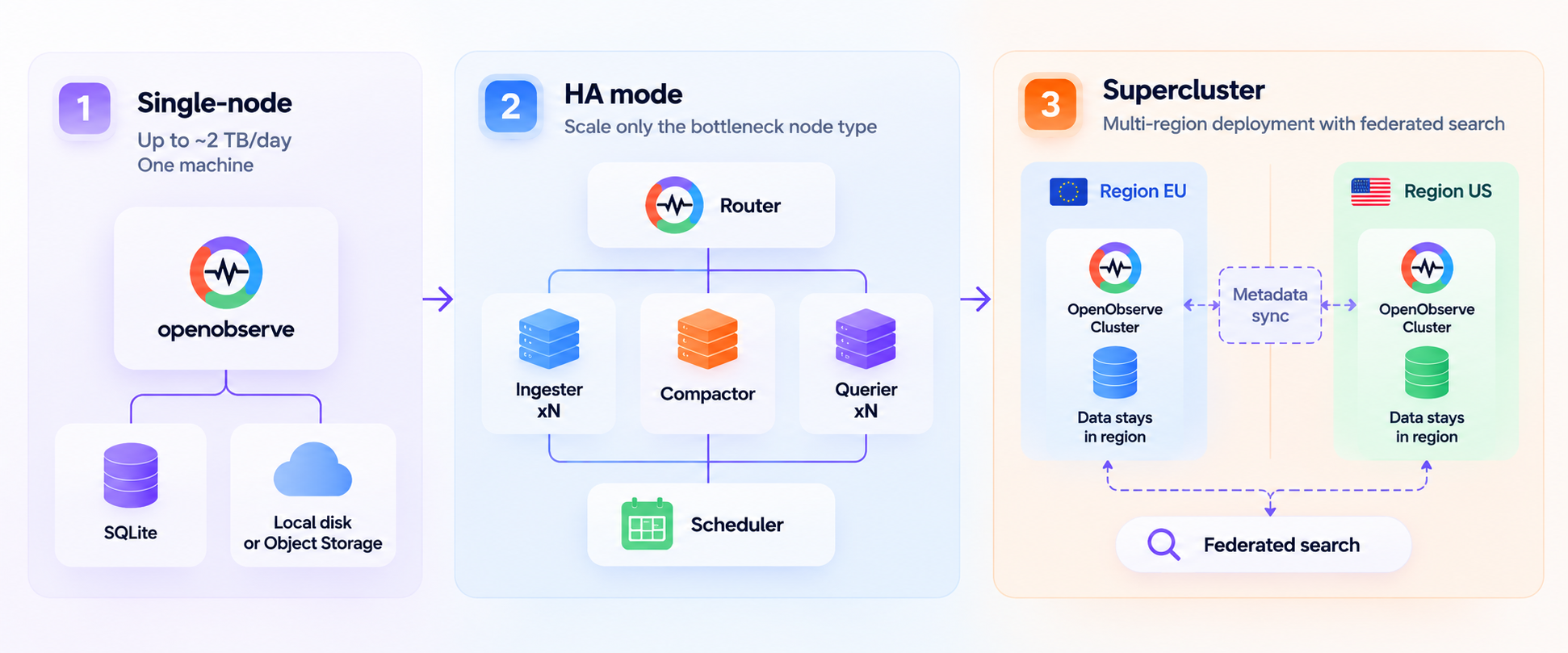Click the 'Compactor' label
1568x653 pixels.
pyautogui.click(x=707, y=394)
